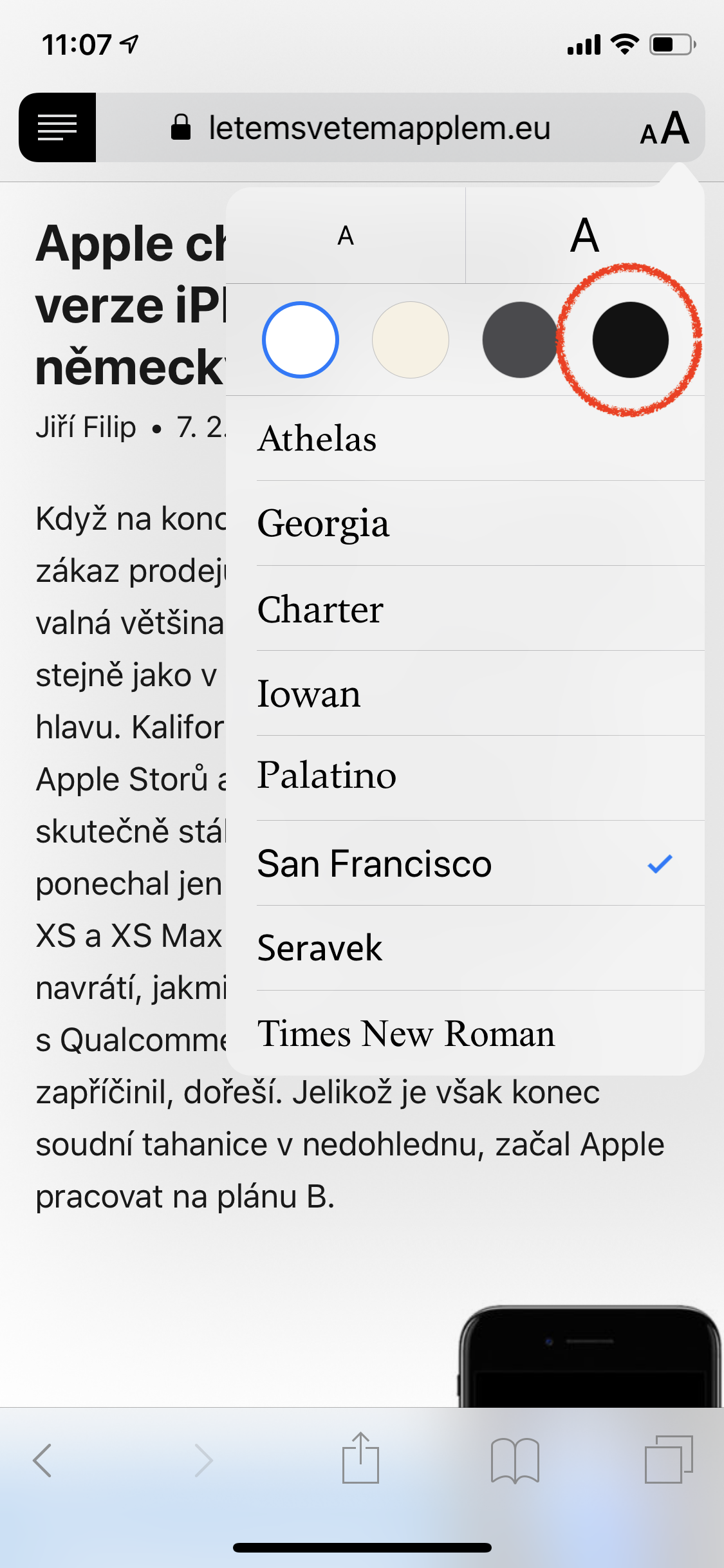Increase reader font size with large A
Image resolution: width=724 pixels, height=1568 pixels.
(x=584, y=236)
